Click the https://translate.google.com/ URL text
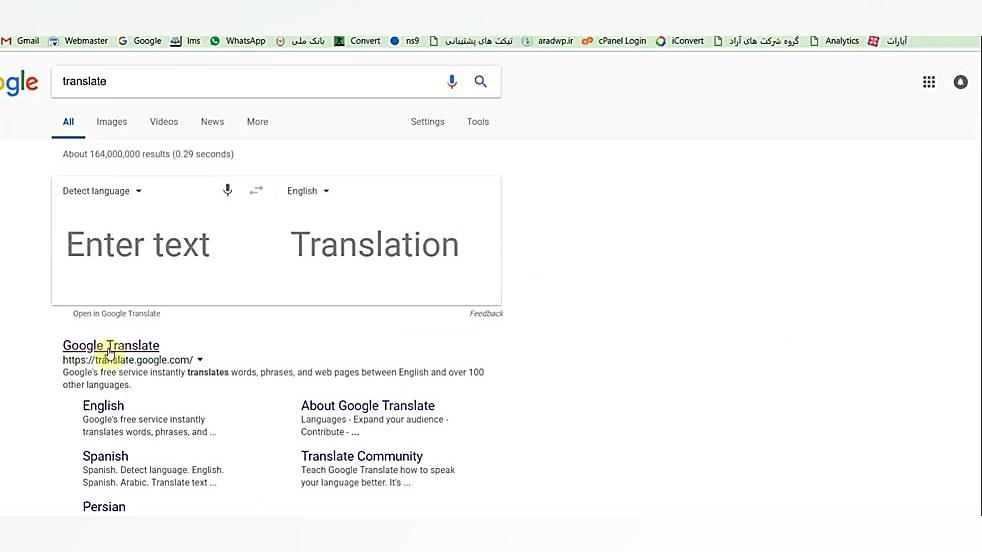982x552 pixels. pos(128,360)
